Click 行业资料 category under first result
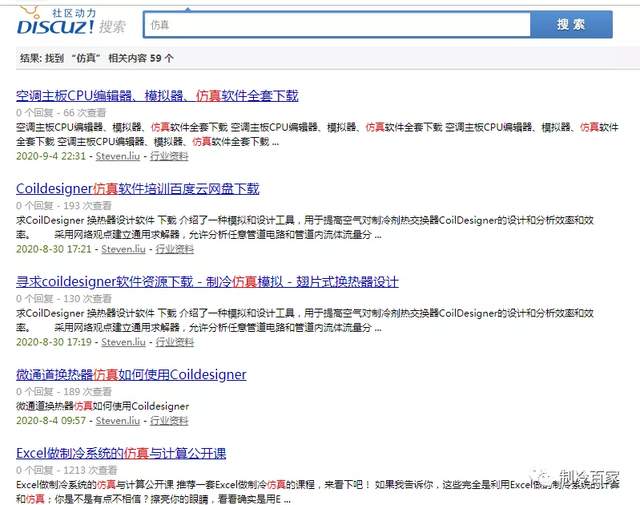The image size is (640, 505). [x=169, y=156]
